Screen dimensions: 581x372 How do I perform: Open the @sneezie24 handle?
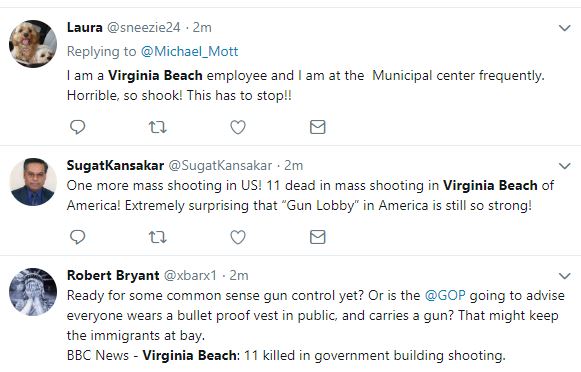pos(144,27)
